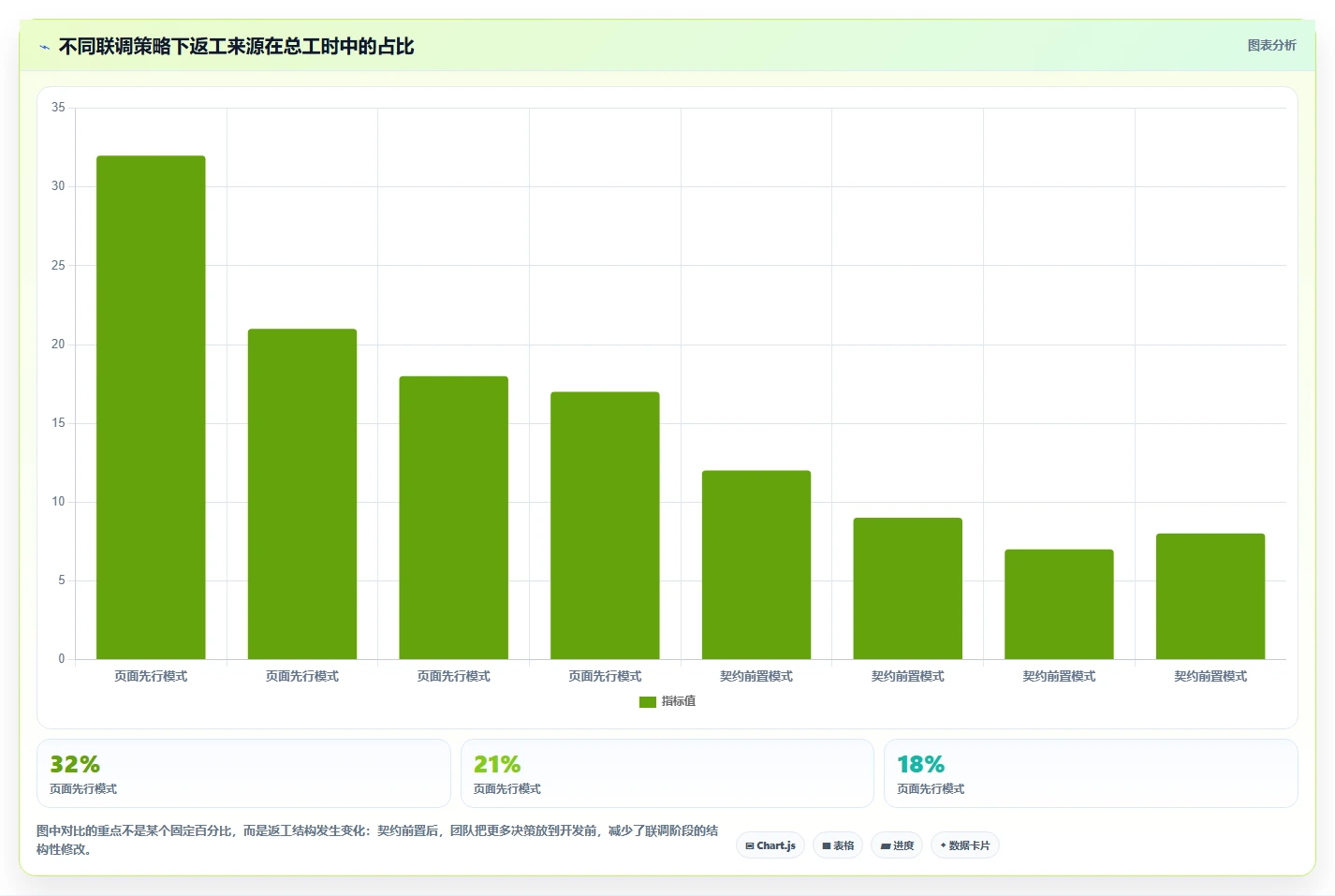The width and height of the screenshot is (1335, 896).
Task: Click the y-axis value 10
Action: click(58, 502)
